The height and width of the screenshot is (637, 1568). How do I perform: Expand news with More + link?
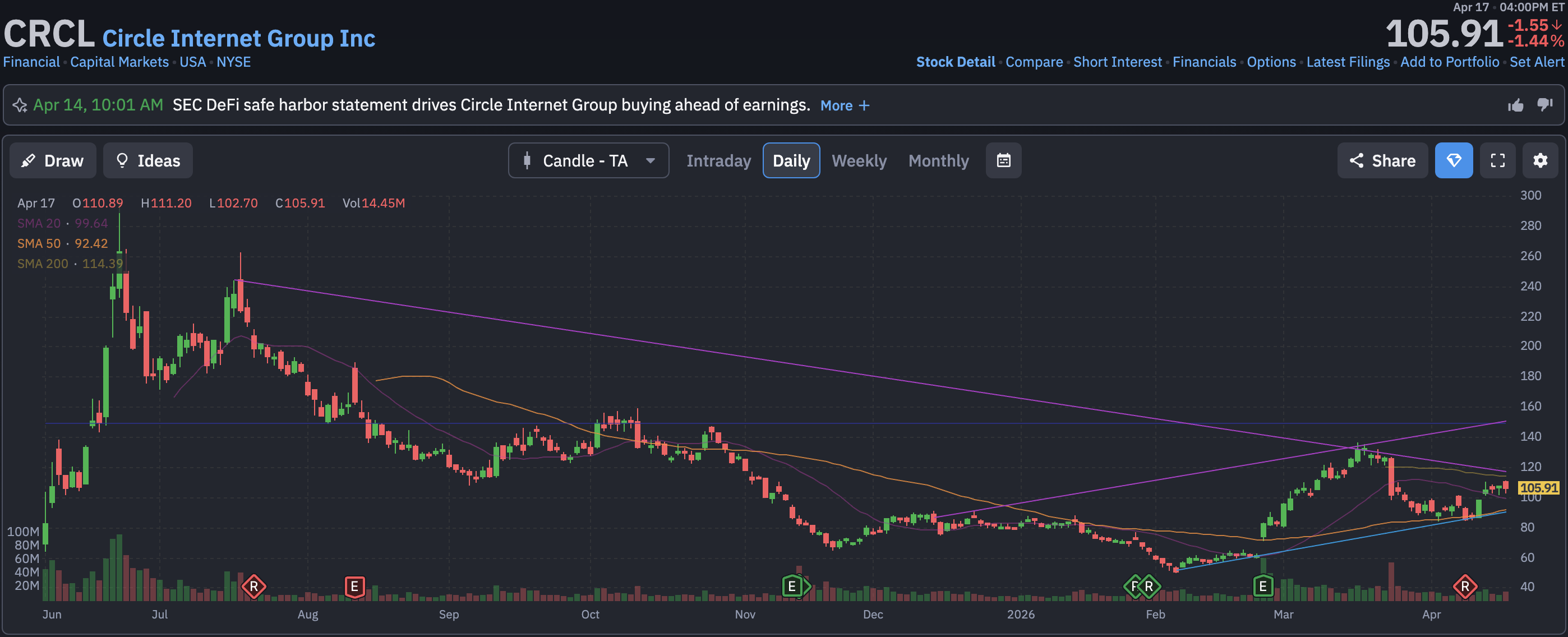844,106
